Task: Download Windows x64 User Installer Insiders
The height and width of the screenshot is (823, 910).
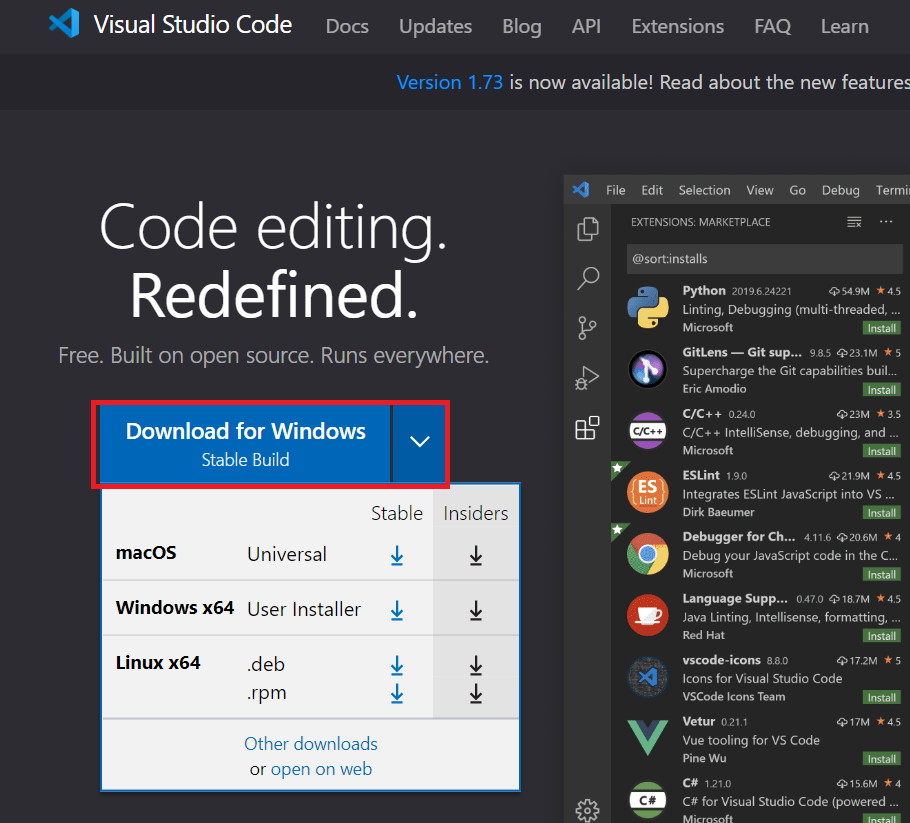Action: pyautogui.click(x=476, y=611)
